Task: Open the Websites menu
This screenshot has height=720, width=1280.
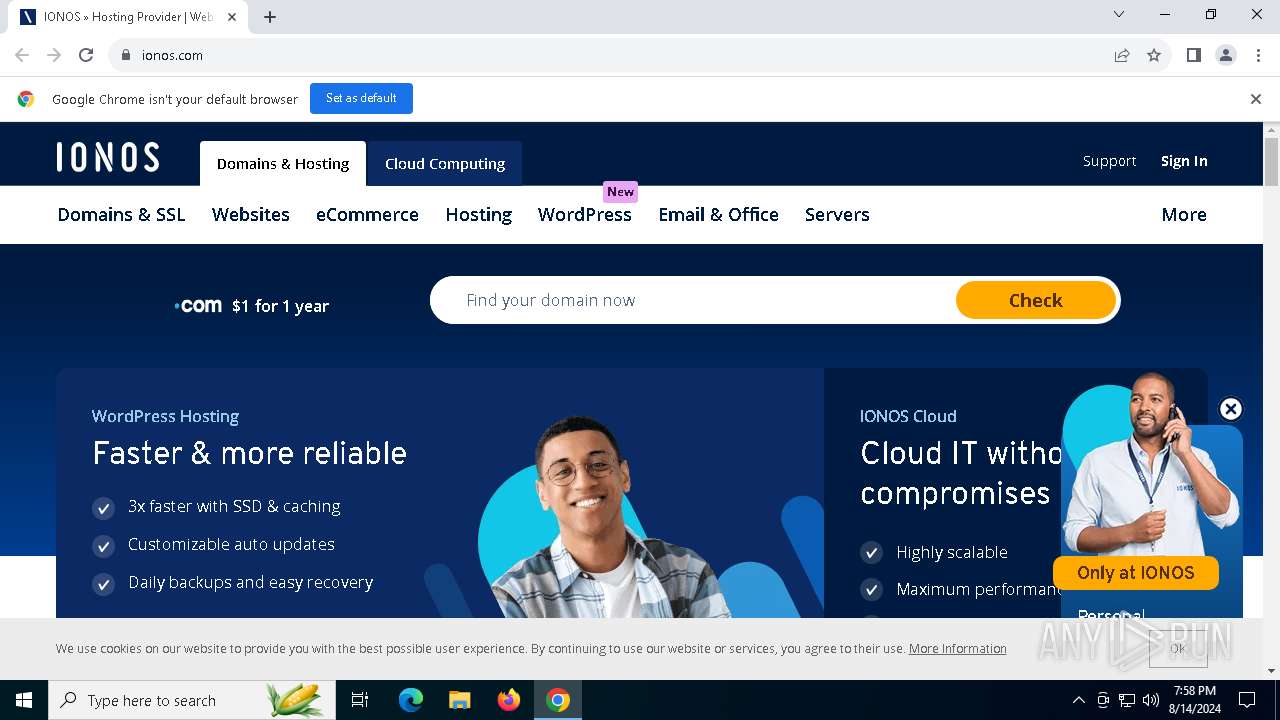Action: pyautogui.click(x=251, y=214)
